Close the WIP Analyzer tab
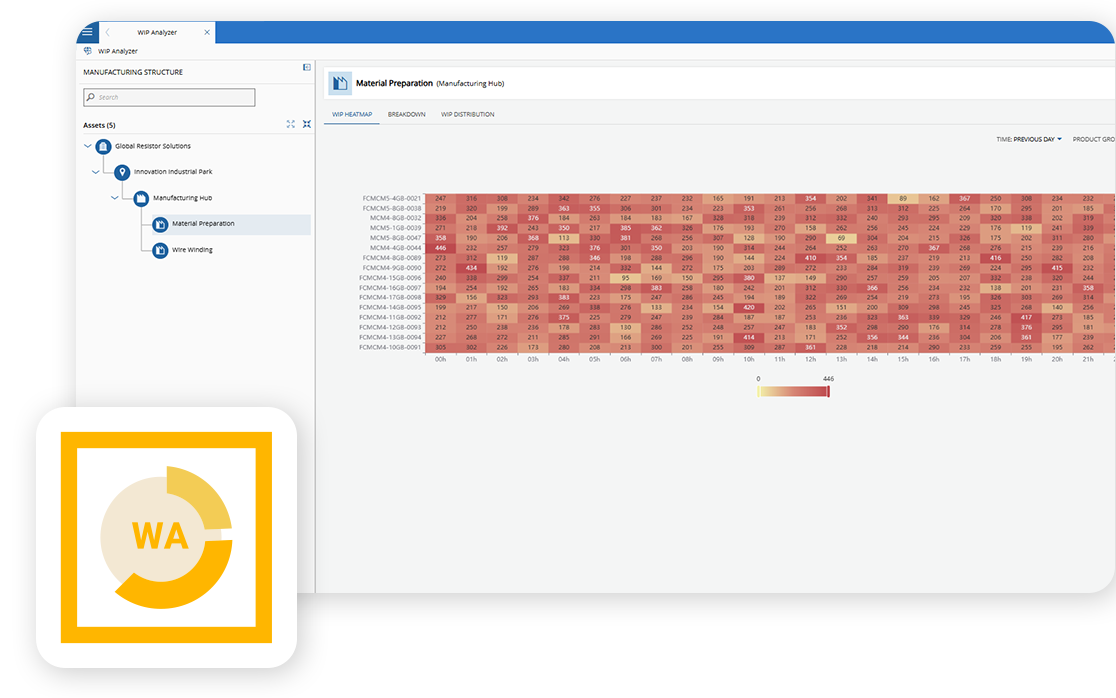 pyautogui.click(x=207, y=32)
